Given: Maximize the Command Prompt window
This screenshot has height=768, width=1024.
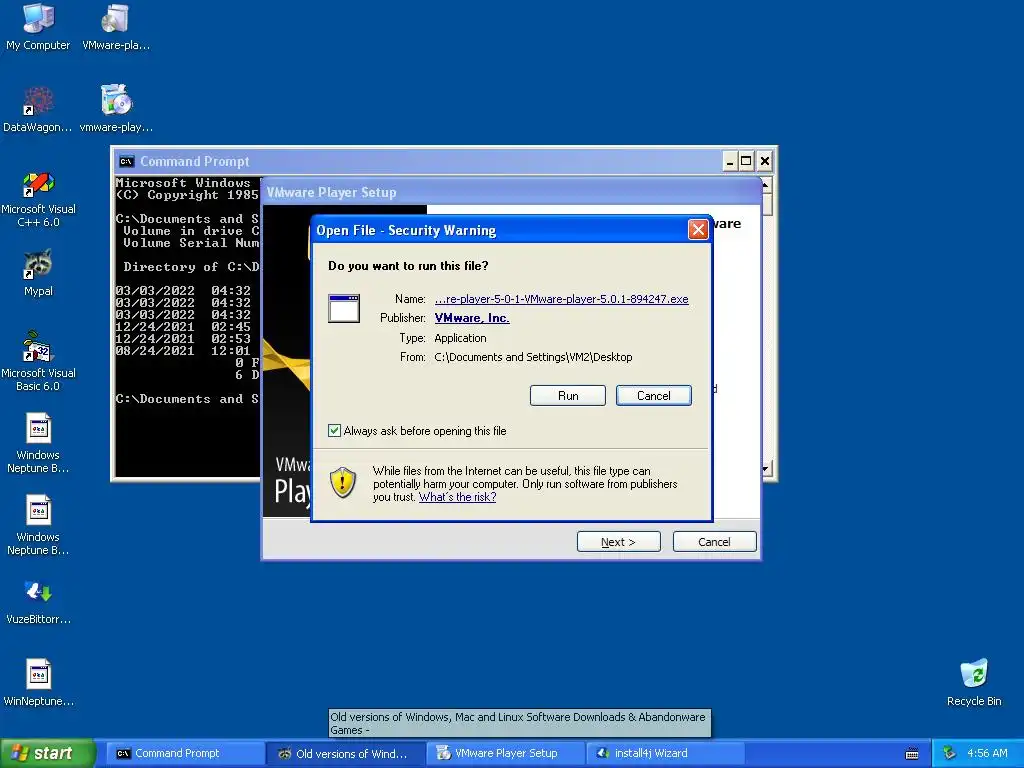Looking at the screenshot, I should coord(746,161).
